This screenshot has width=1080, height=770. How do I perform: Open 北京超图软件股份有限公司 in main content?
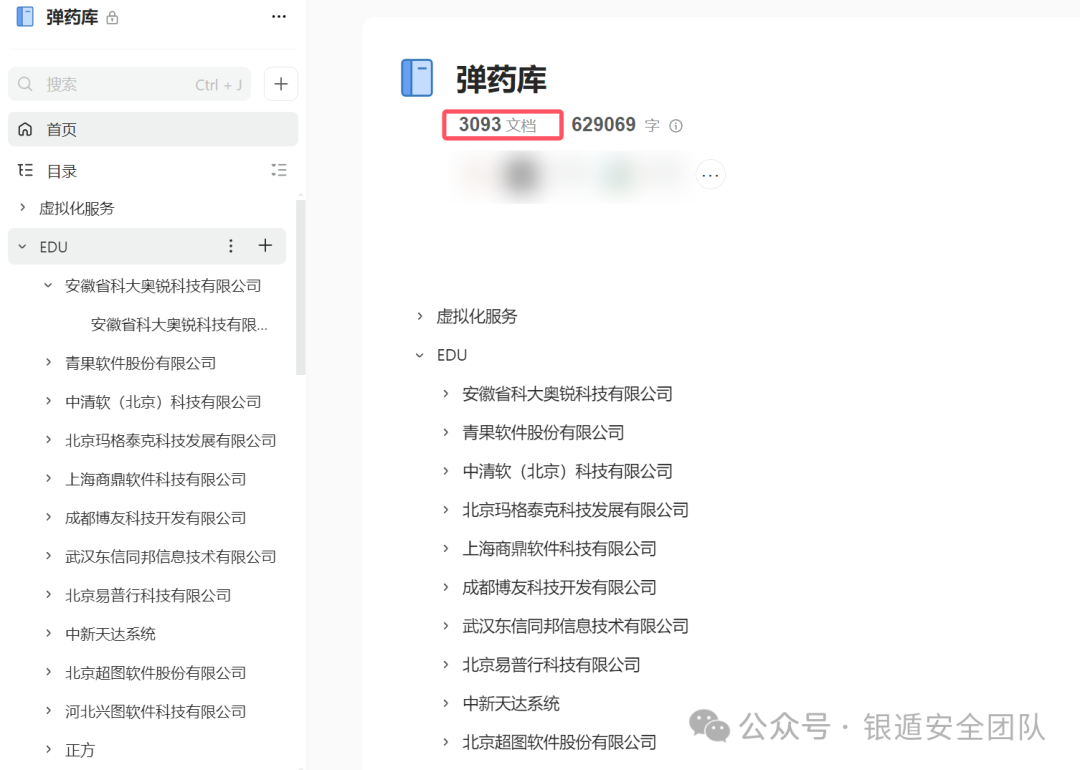(x=559, y=742)
